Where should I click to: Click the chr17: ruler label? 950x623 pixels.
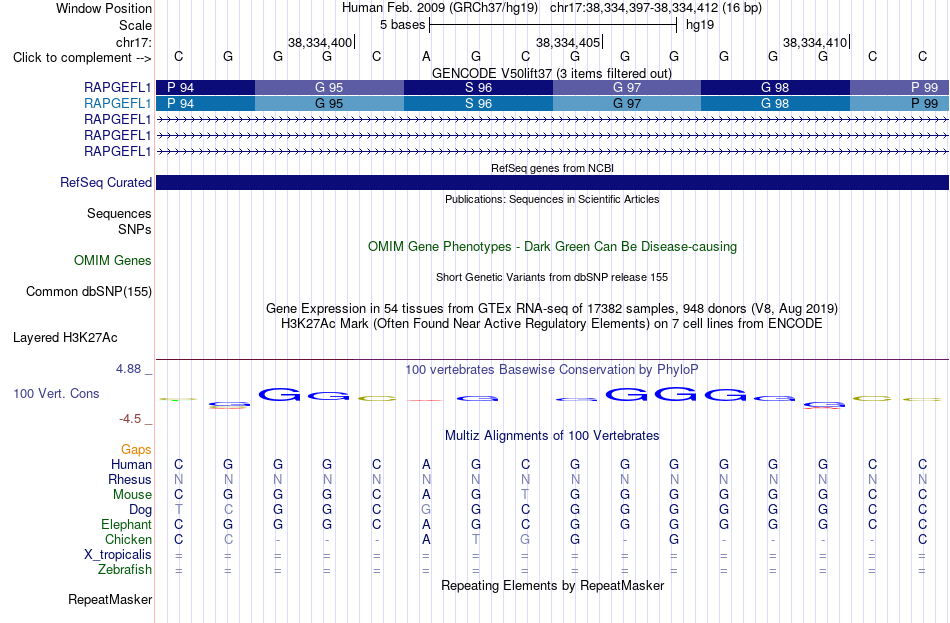tap(134, 42)
